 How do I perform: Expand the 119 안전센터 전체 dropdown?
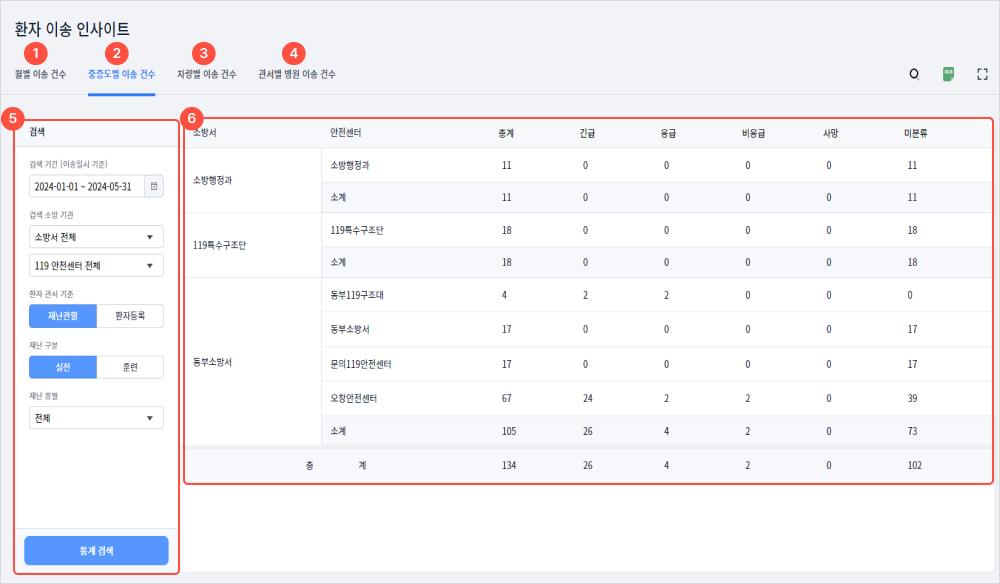click(x=96, y=265)
